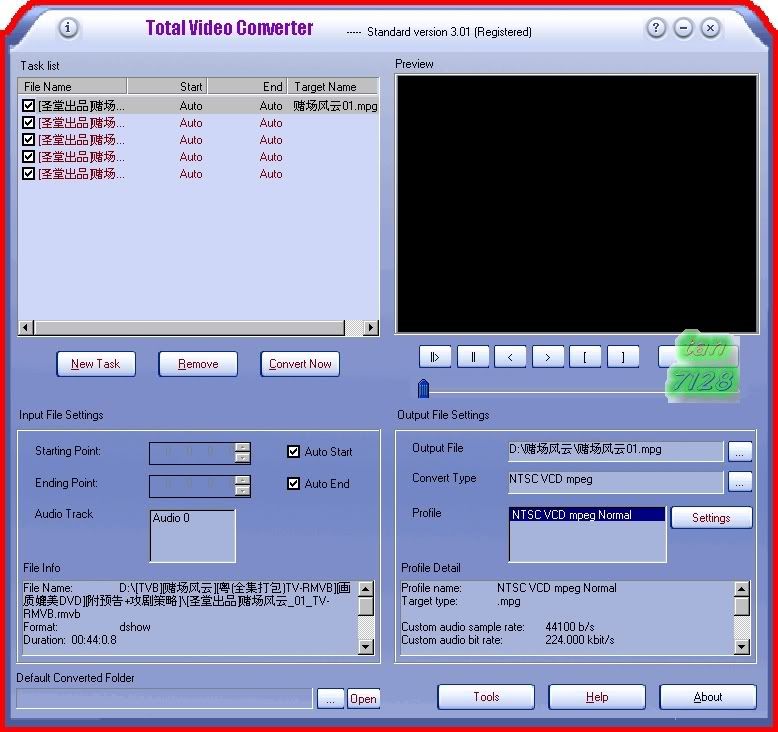Click the End column header

pyautogui.click(x=247, y=86)
